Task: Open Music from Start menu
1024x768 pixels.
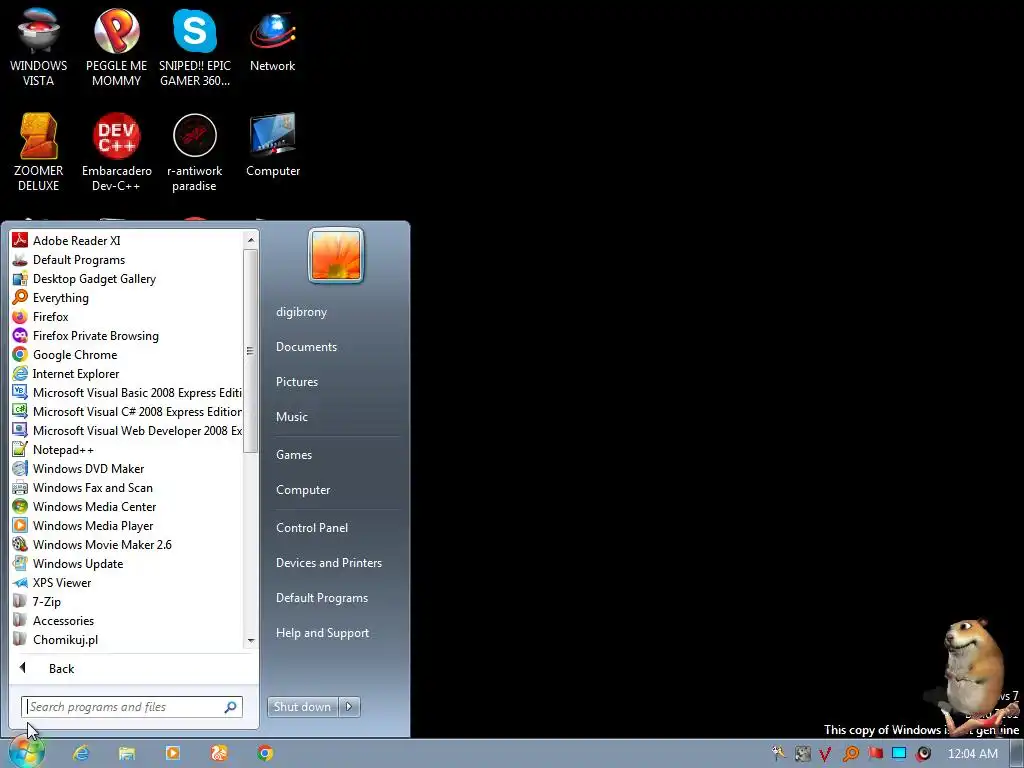Action: click(291, 417)
